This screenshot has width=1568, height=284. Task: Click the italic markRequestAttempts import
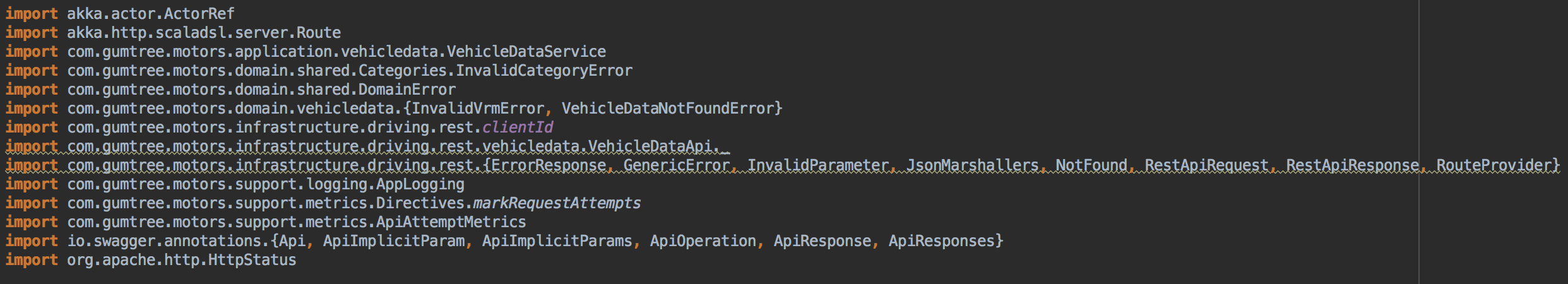(x=557, y=203)
